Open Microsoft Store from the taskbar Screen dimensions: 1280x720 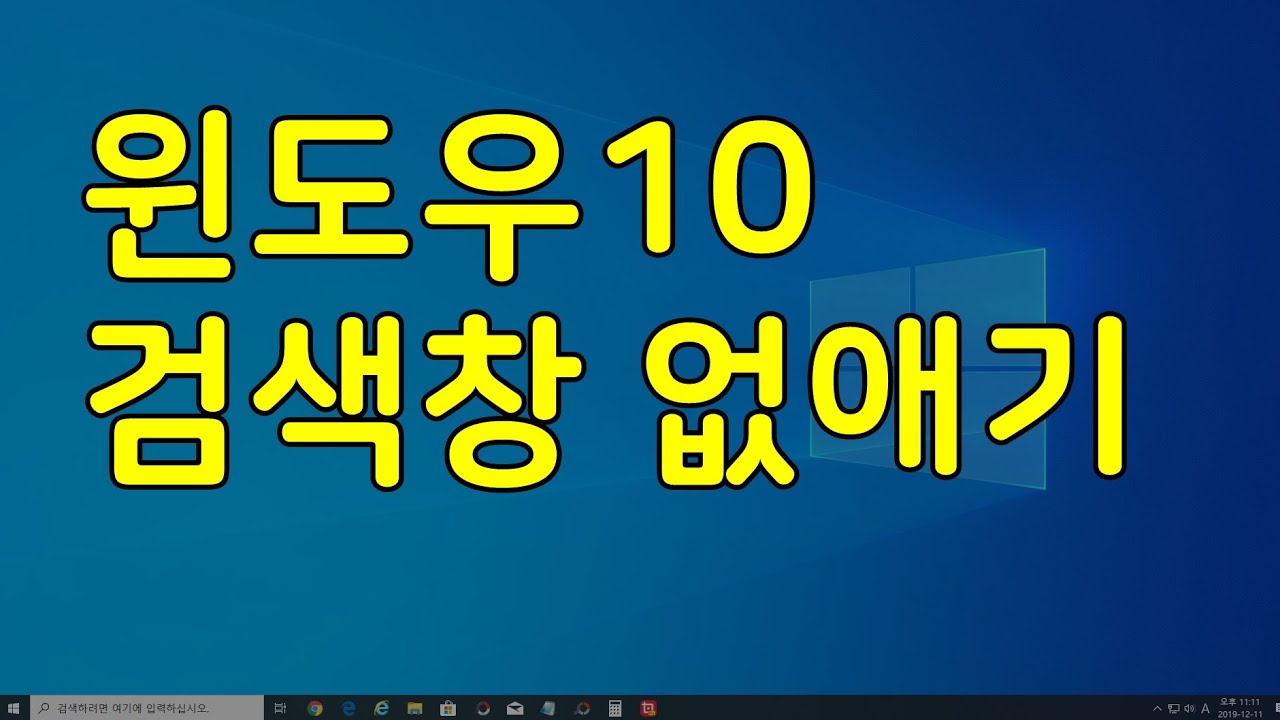point(449,708)
